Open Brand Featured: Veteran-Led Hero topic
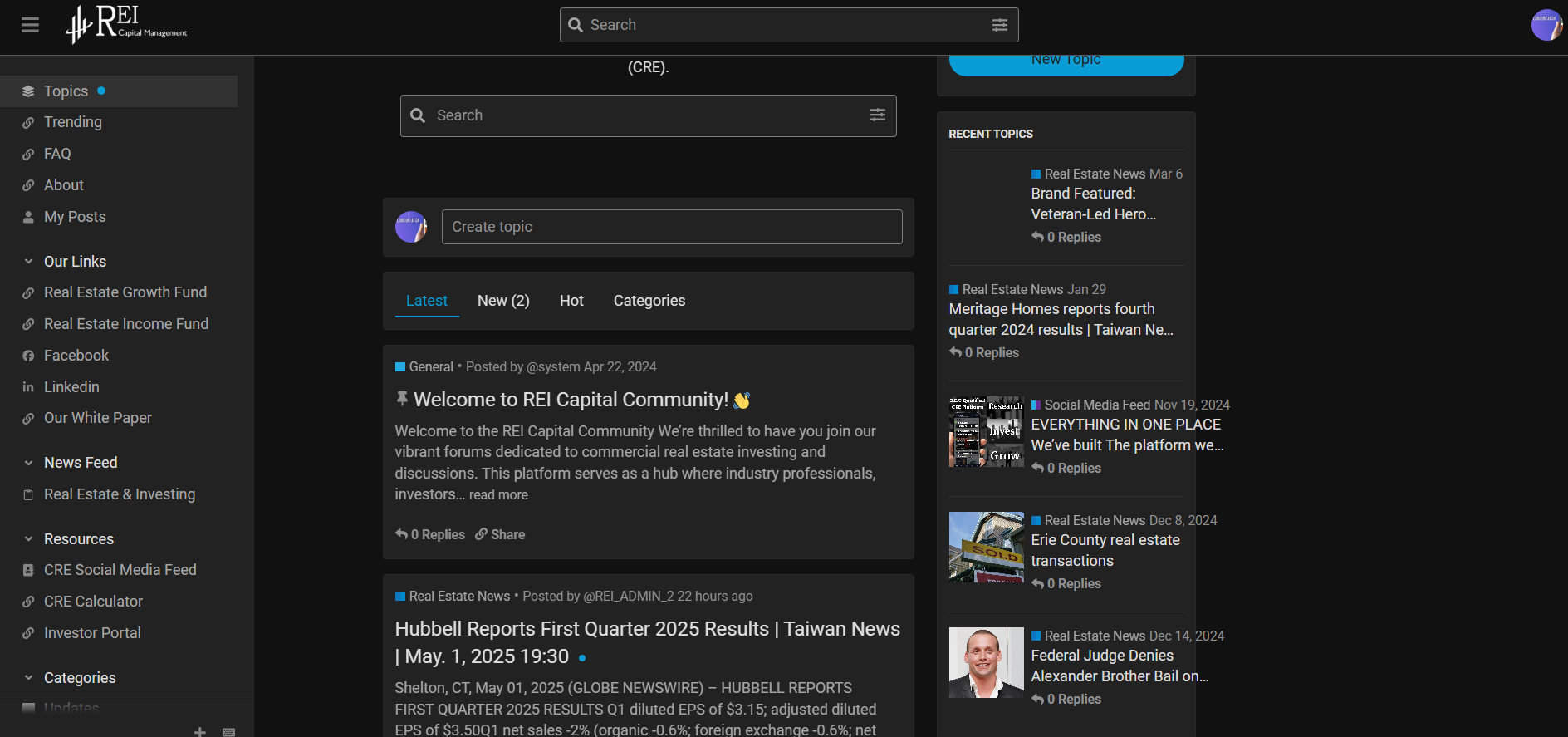1568x737 pixels. [1094, 204]
